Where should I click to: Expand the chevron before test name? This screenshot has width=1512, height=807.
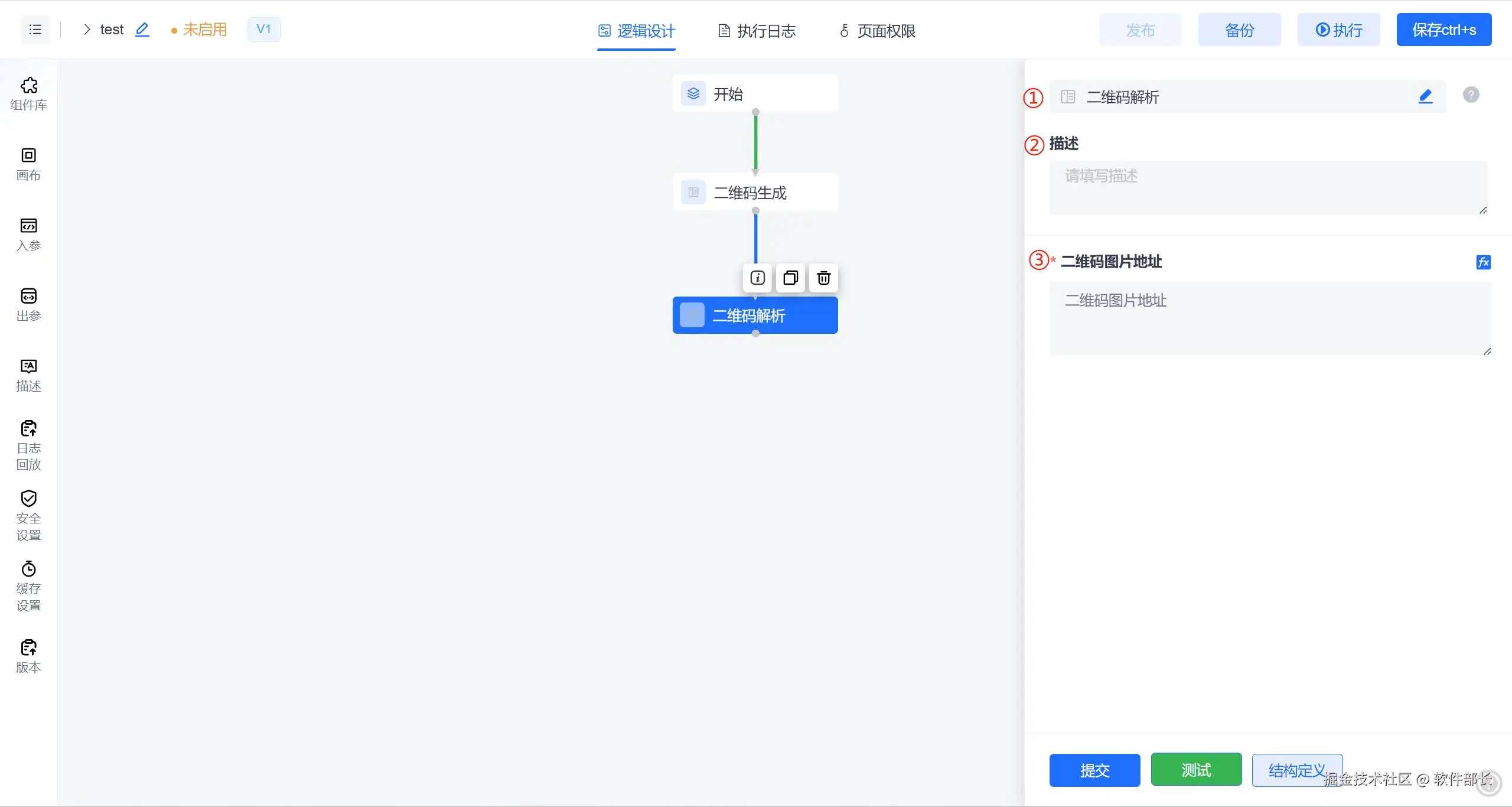[x=87, y=30]
